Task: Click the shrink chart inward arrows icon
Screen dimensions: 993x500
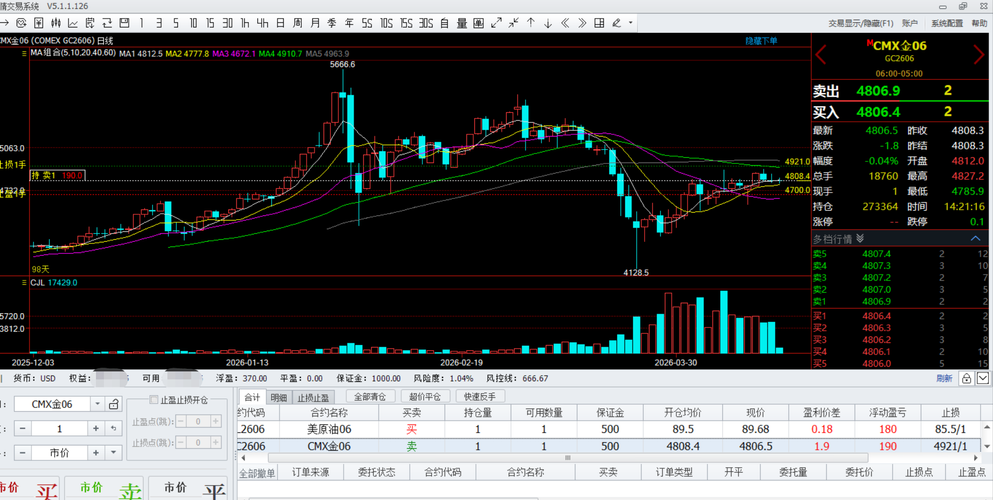Action: click(x=514, y=23)
